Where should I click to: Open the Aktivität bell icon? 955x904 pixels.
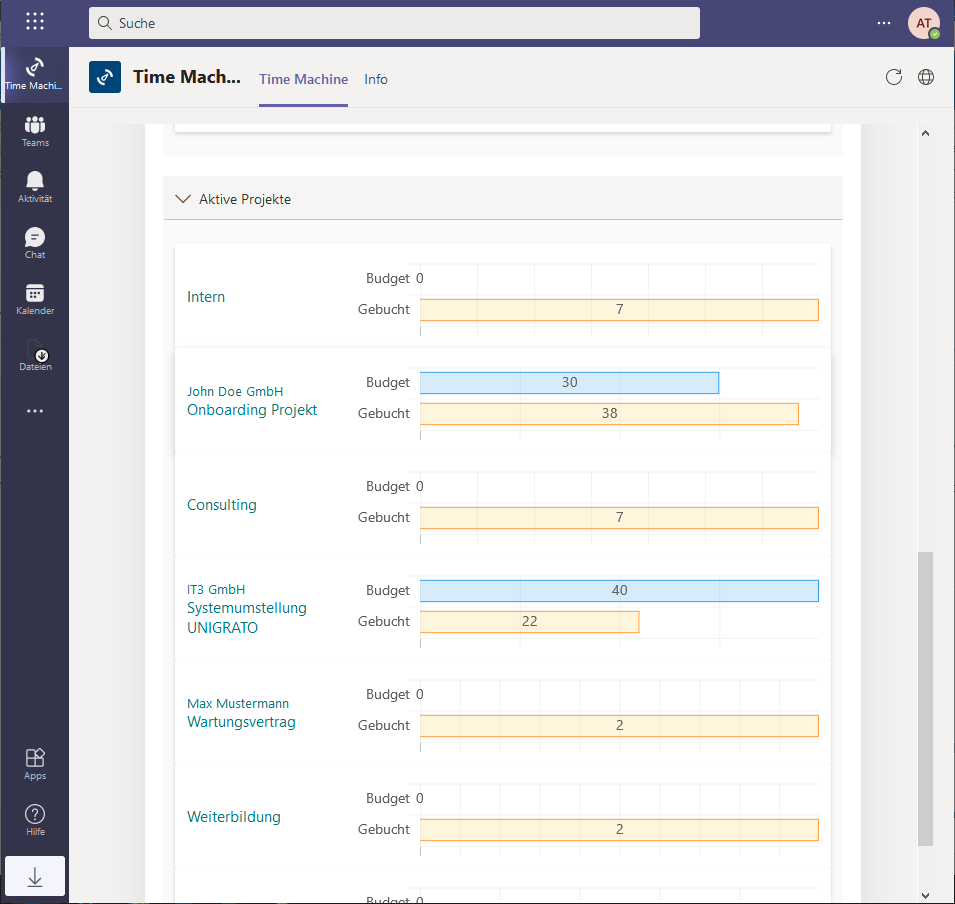35,186
